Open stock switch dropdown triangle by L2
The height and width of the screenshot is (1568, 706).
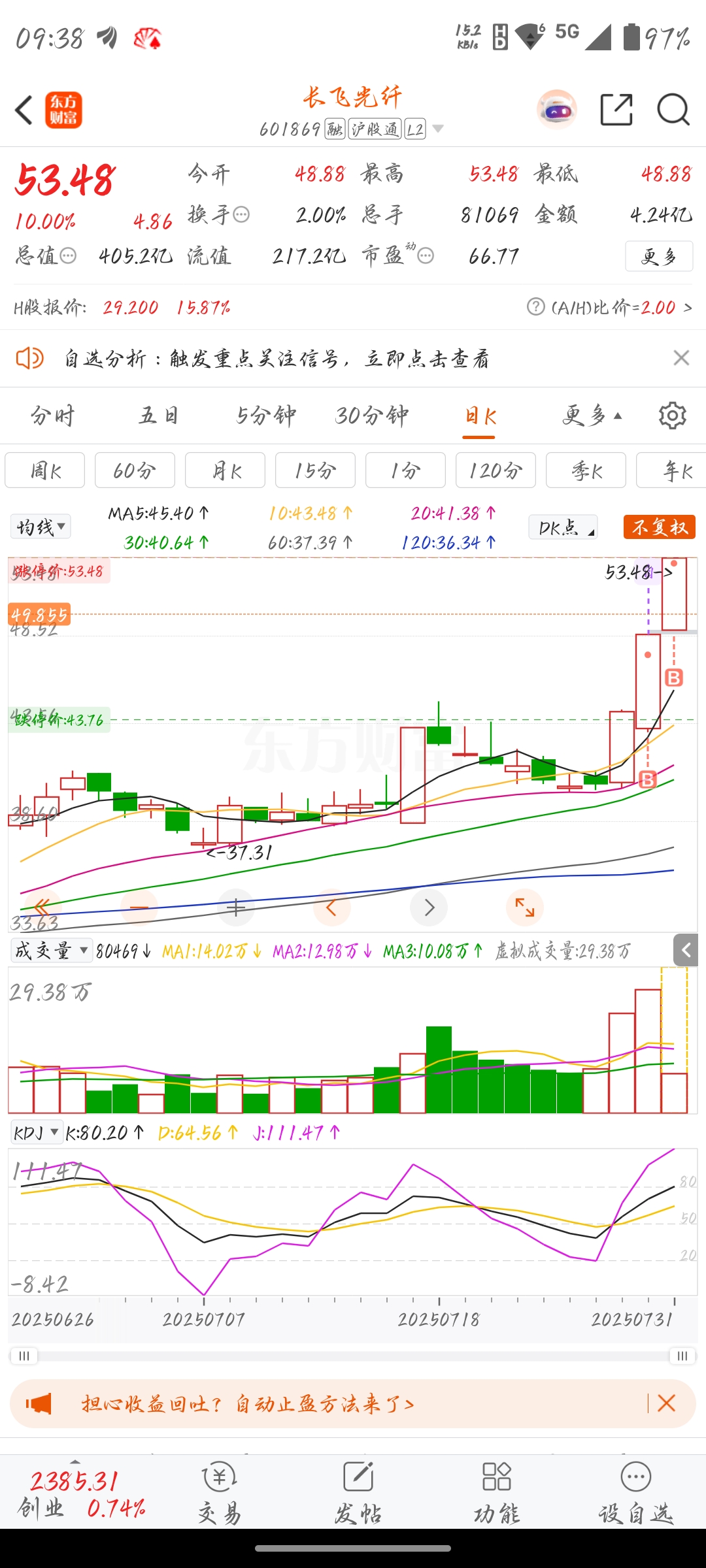point(438,129)
